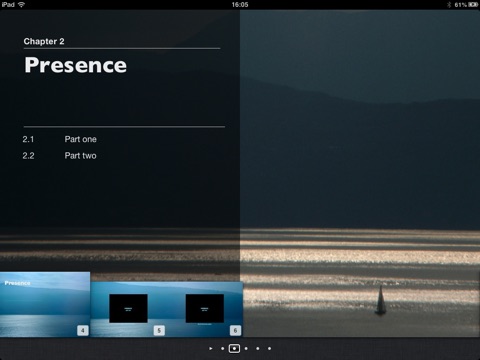The height and width of the screenshot is (360, 480).
Task: Tap the battery icon in the status bar
Action: 473,5
